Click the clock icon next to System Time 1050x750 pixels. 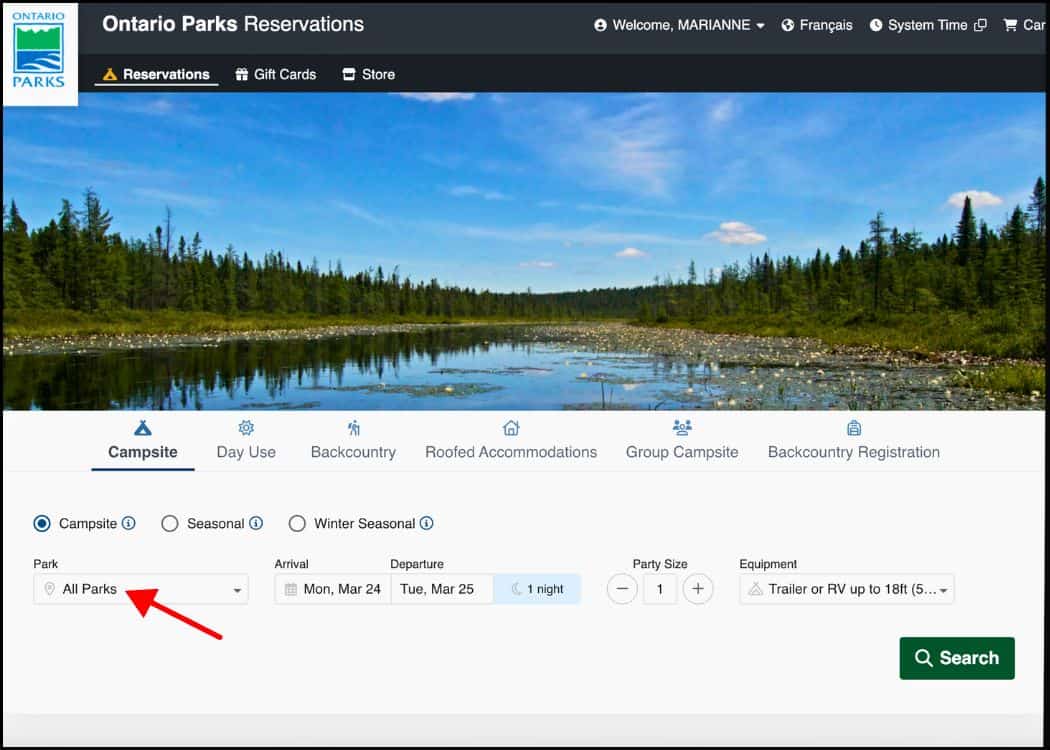coord(876,25)
